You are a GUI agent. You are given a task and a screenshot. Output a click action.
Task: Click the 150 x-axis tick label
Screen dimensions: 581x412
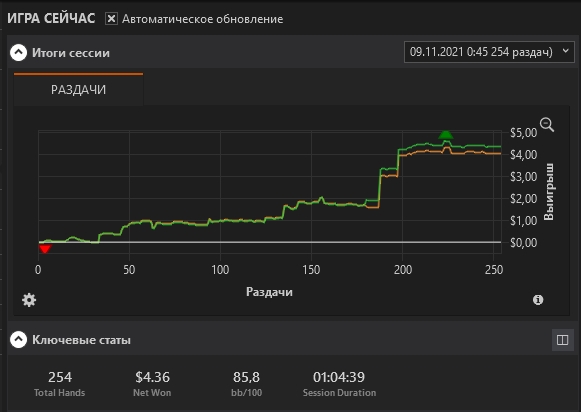point(311,270)
